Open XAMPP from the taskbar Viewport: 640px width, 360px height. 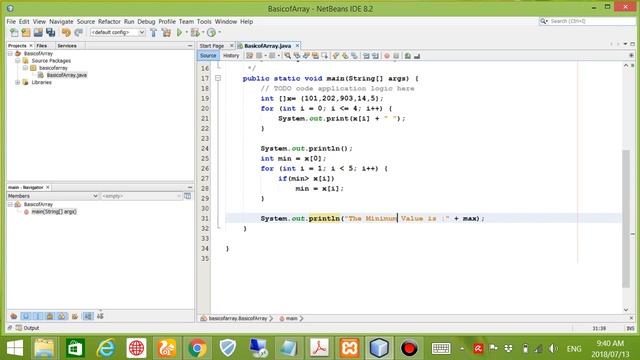[349, 348]
